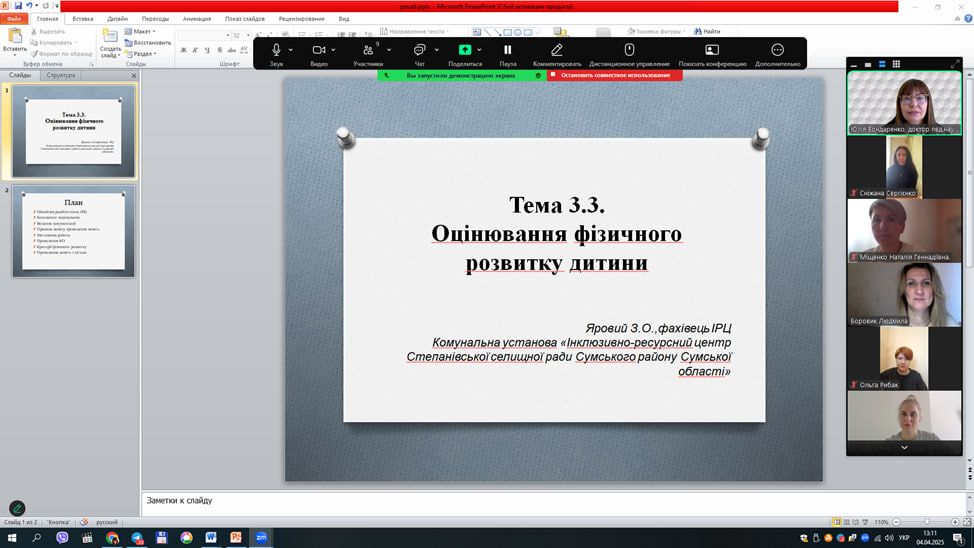This screenshot has width=974, height=548.
Task: Toggle the Zoom camera (Видео)
Action: point(319,50)
